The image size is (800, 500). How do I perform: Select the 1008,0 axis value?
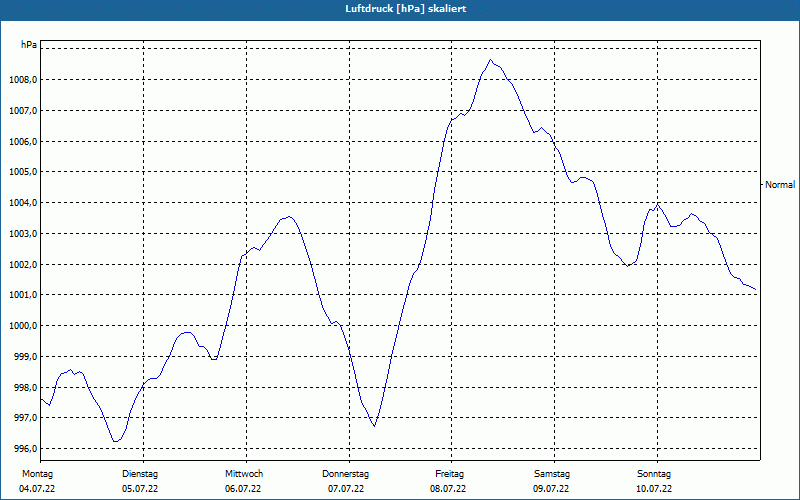pos(22,80)
